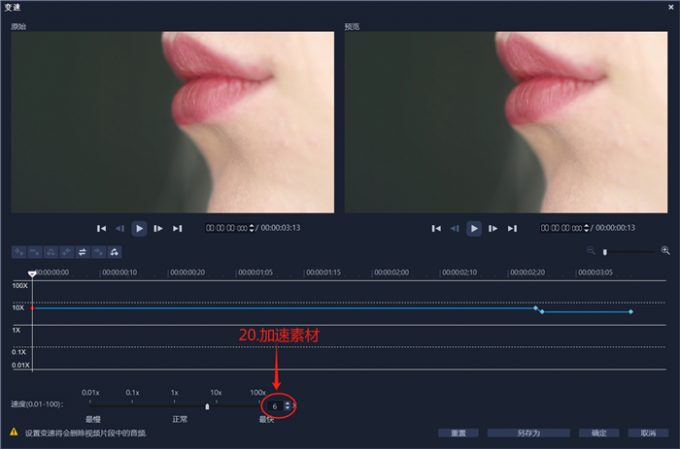Click the last keyframe toolbar icon

click(114, 252)
